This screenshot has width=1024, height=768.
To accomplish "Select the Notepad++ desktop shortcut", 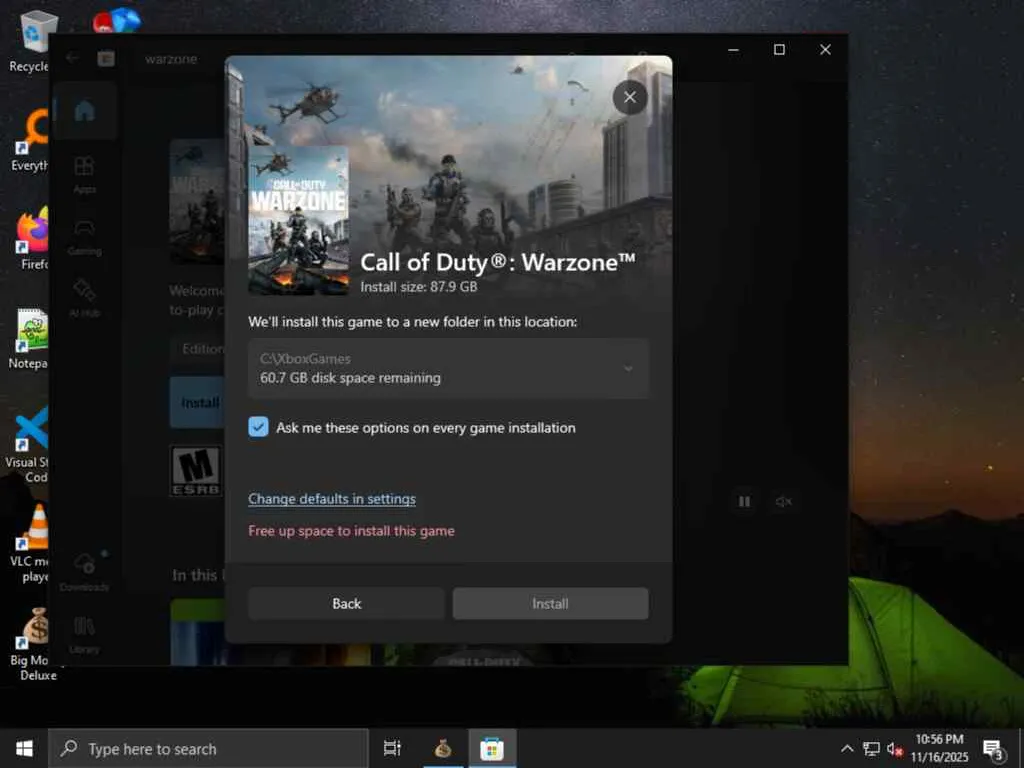I will click(29, 338).
